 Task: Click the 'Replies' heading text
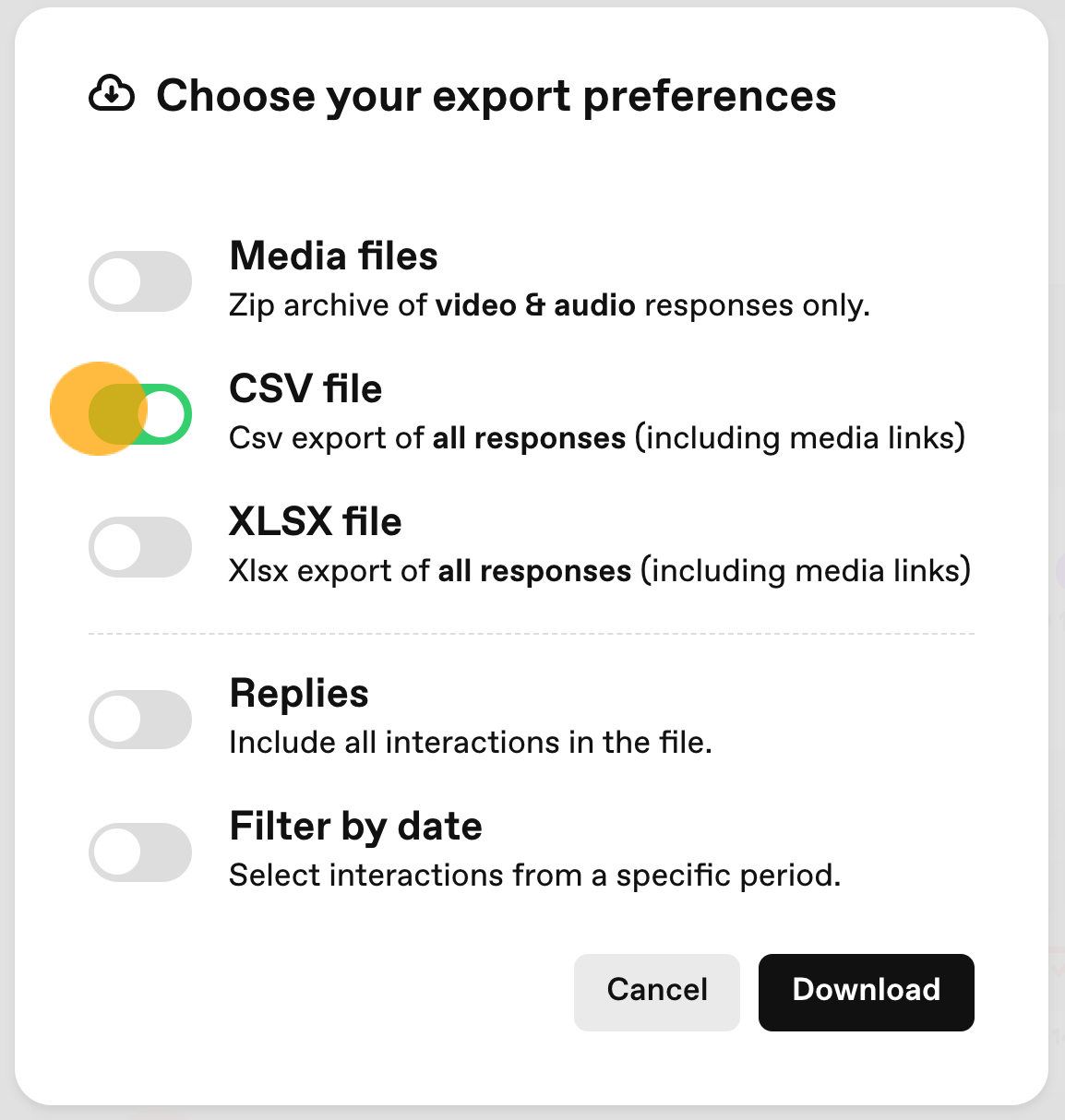click(299, 694)
